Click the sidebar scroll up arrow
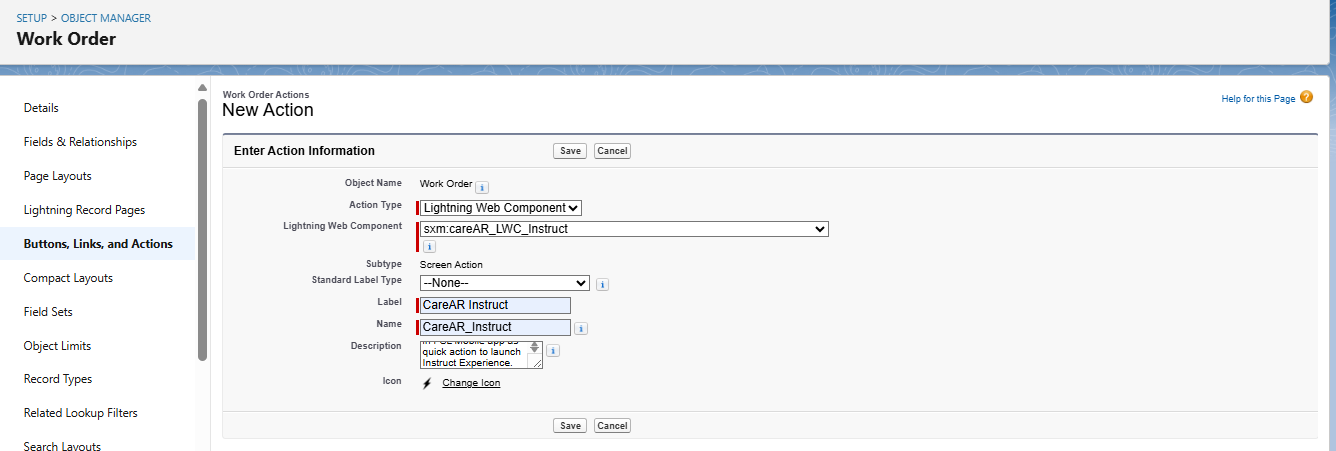Image resolution: width=1336 pixels, height=451 pixels. [x=203, y=88]
